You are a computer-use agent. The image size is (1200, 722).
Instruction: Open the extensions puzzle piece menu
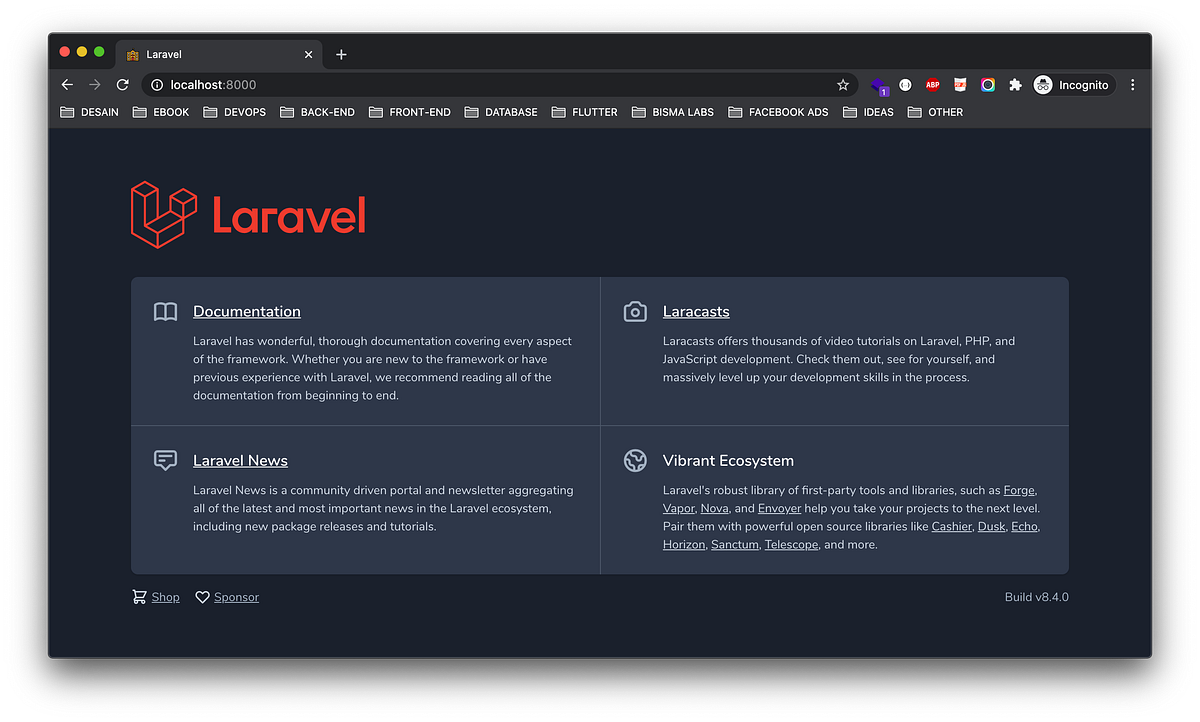pos(1015,85)
